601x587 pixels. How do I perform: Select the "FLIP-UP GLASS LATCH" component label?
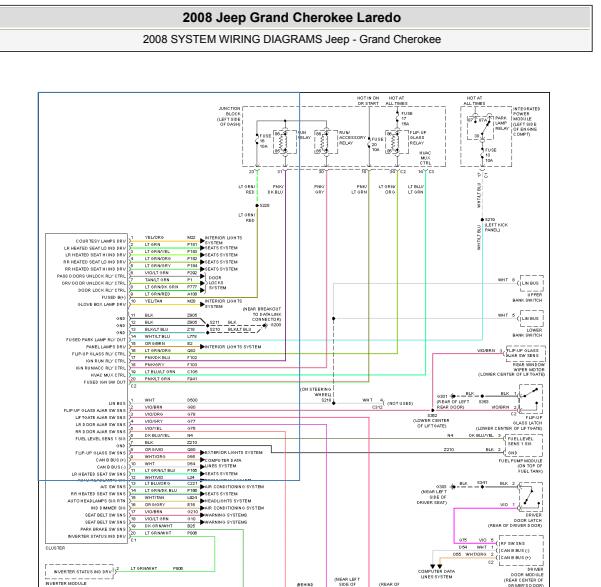527,420
